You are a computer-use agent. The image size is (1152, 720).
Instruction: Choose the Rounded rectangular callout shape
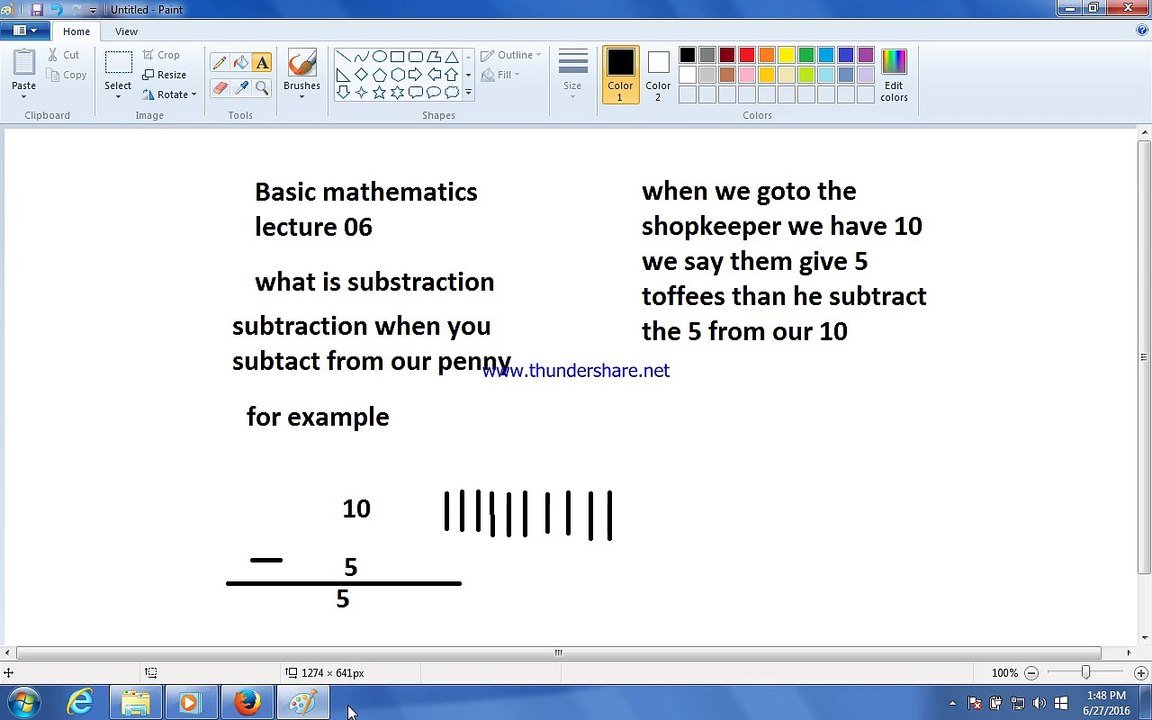coord(415,92)
